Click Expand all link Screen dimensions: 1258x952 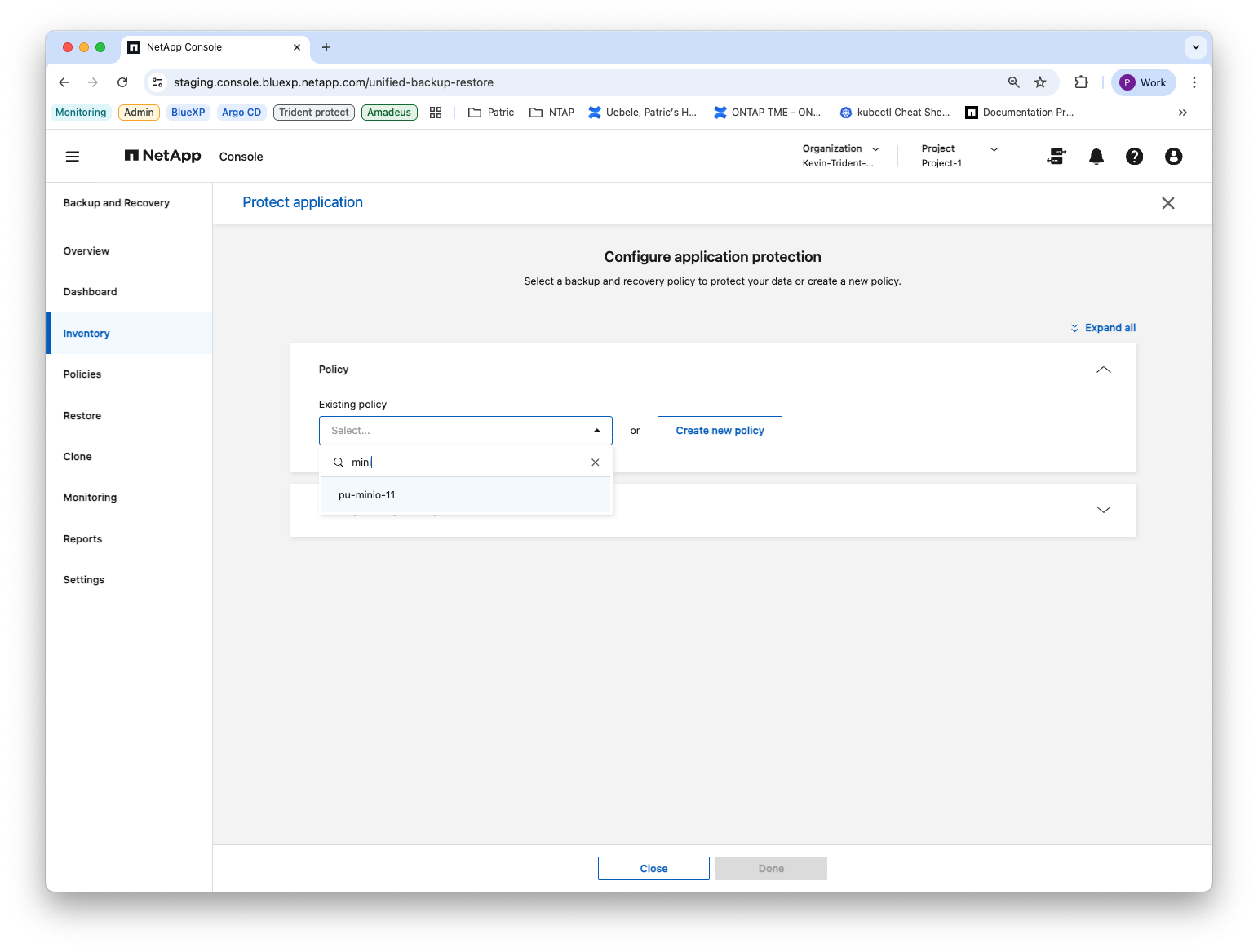1103,328
